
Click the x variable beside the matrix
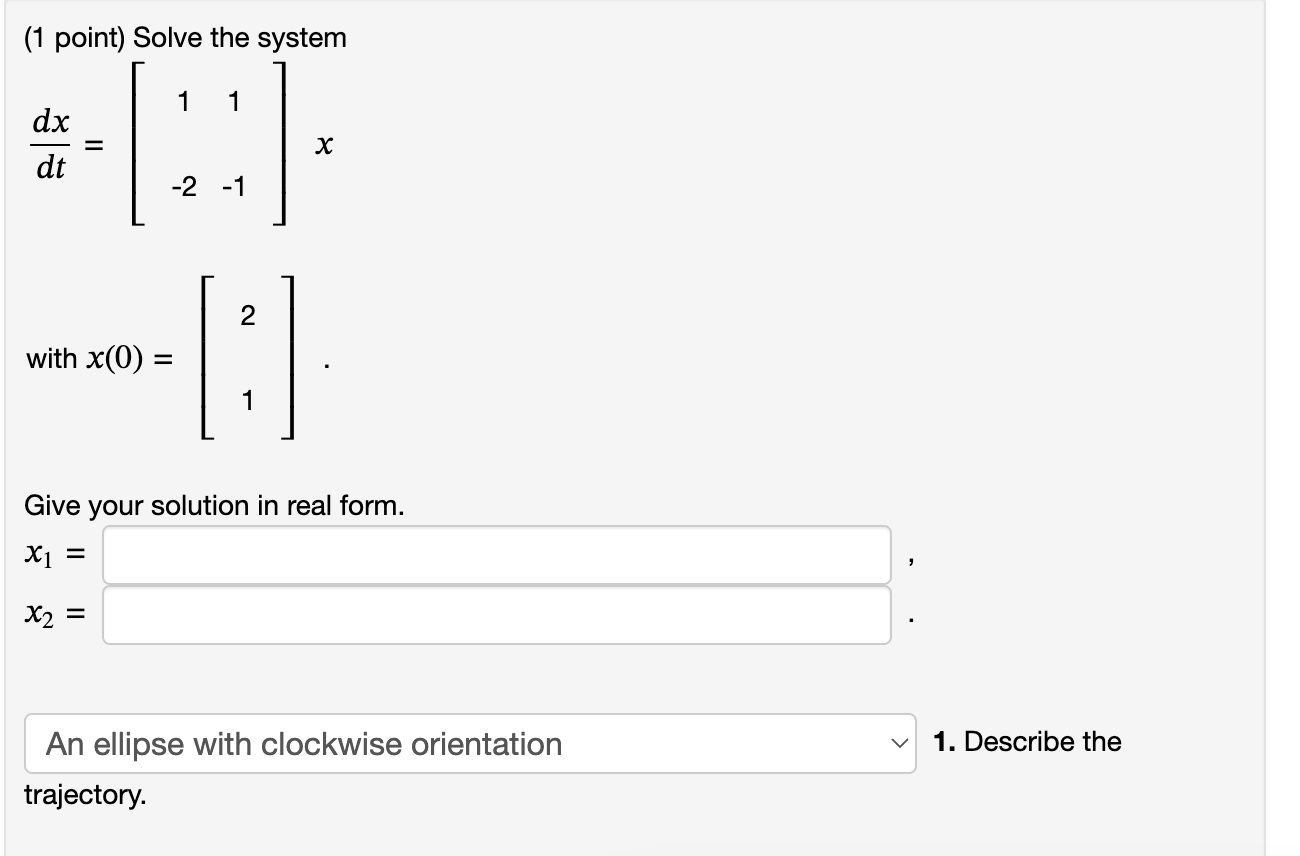point(323,146)
